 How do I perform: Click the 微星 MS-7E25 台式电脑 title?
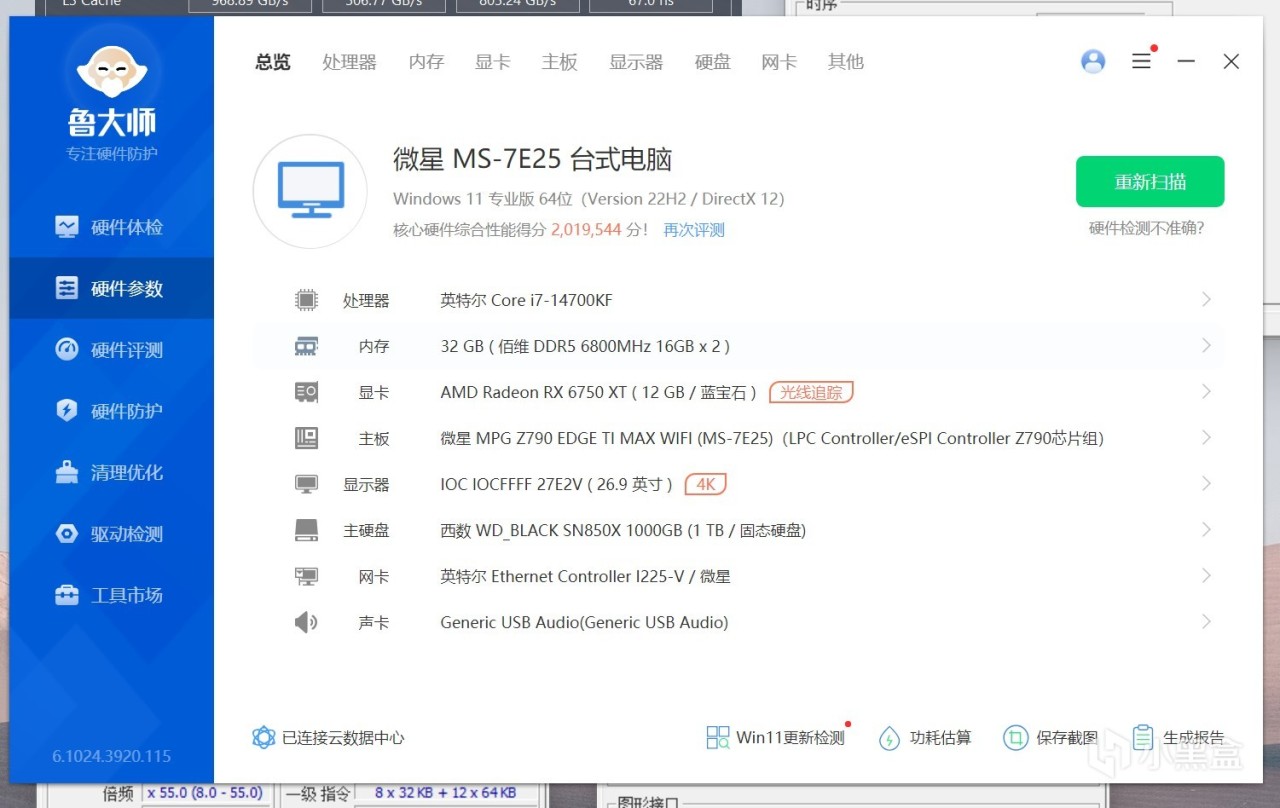(532, 160)
